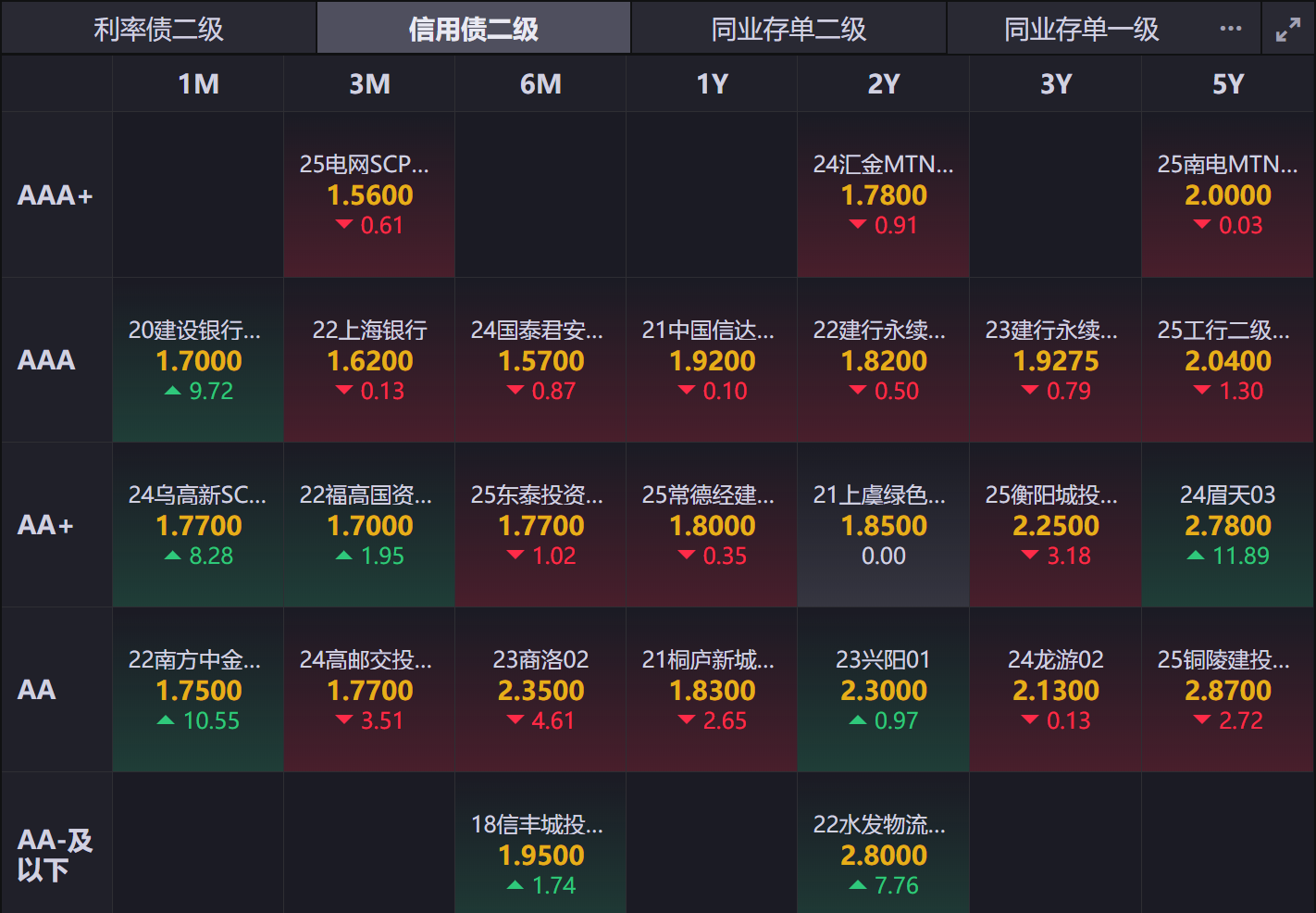This screenshot has height=913, width=1316.
Task: Open 25电网SCP bond cell at 1.5600
Action: coord(369,195)
